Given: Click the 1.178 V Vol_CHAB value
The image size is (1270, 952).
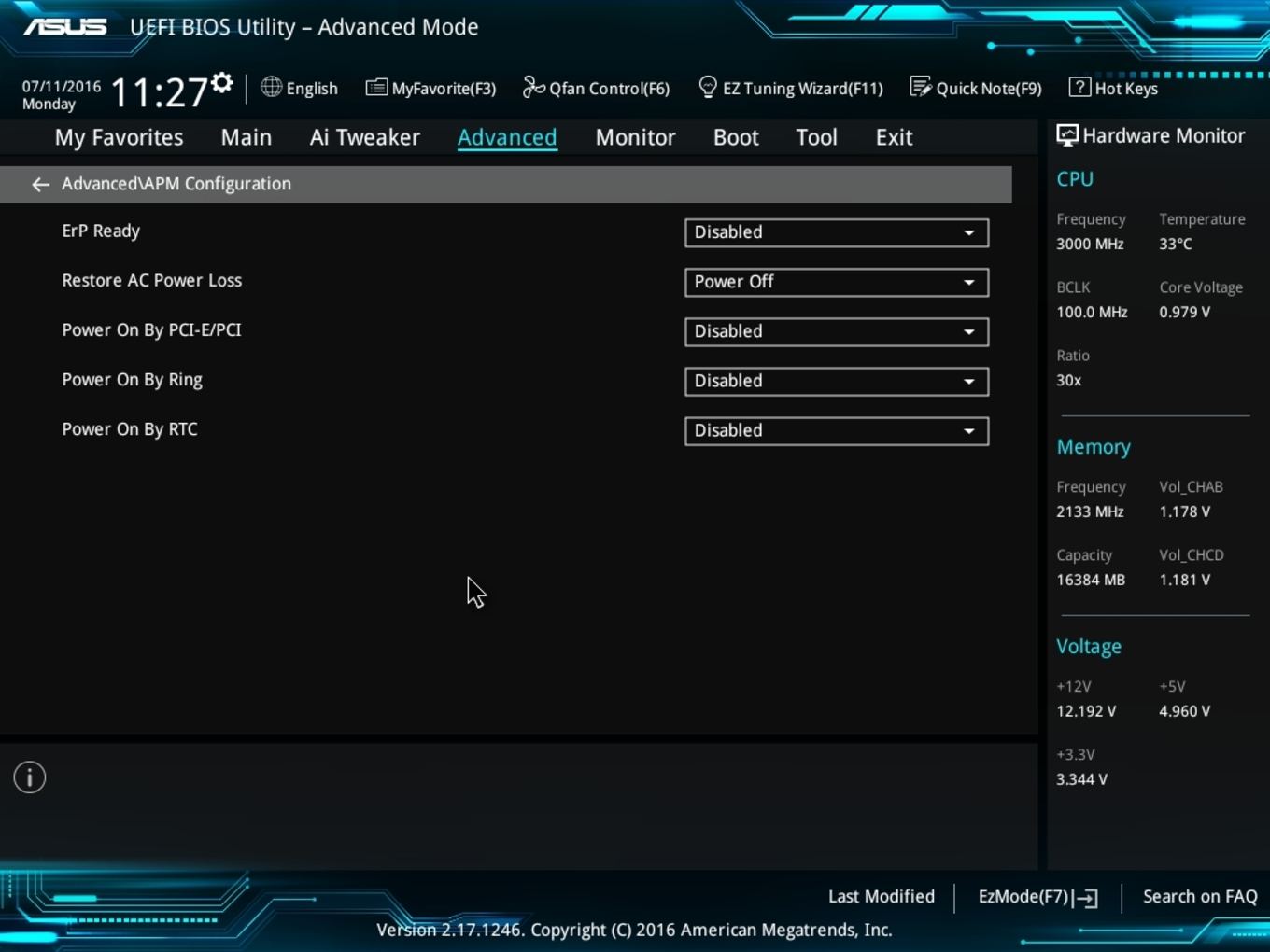Looking at the screenshot, I should pyautogui.click(x=1185, y=511).
